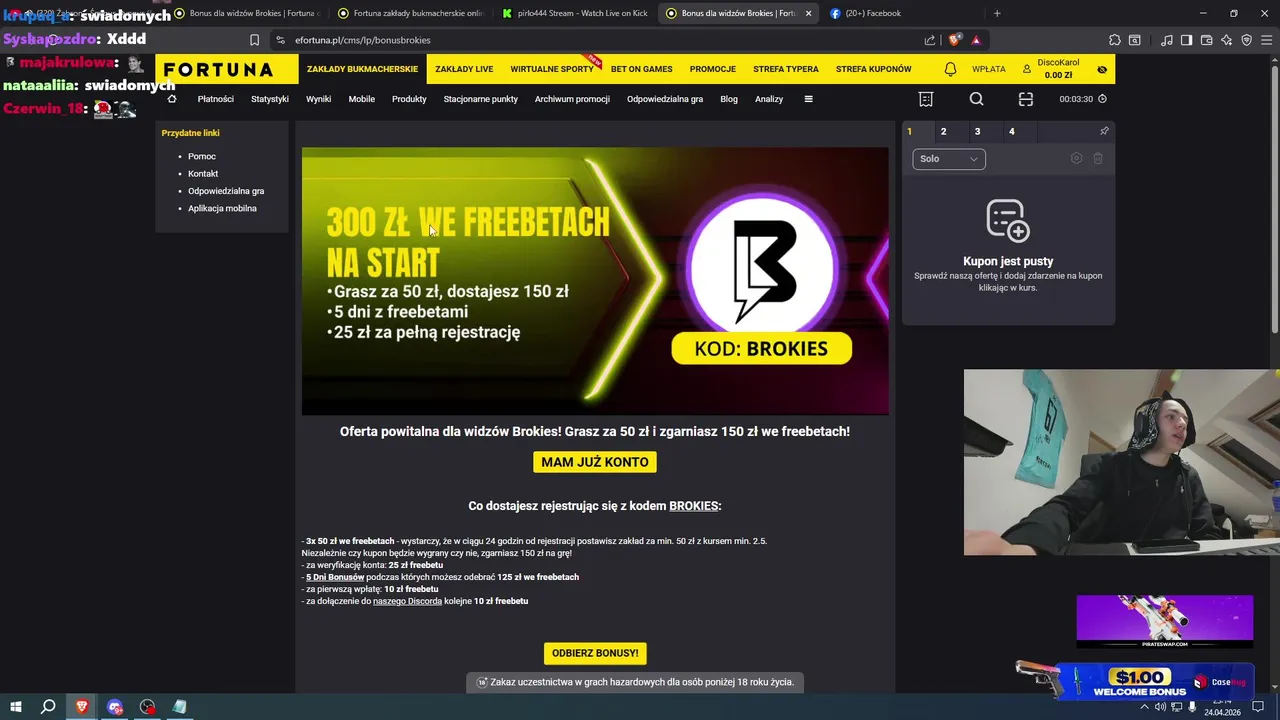Open Pomoc in Przydatne linki
This screenshot has width=1280, height=720.
click(x=202, y=156)
